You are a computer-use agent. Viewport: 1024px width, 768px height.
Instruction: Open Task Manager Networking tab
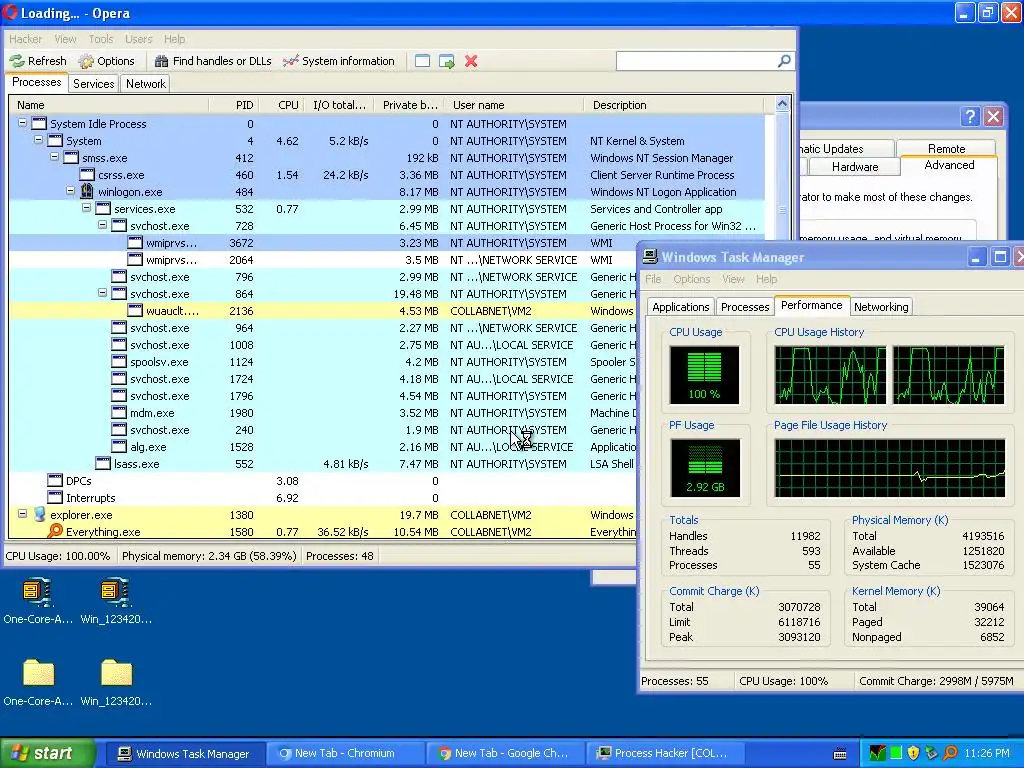point(881,307)
